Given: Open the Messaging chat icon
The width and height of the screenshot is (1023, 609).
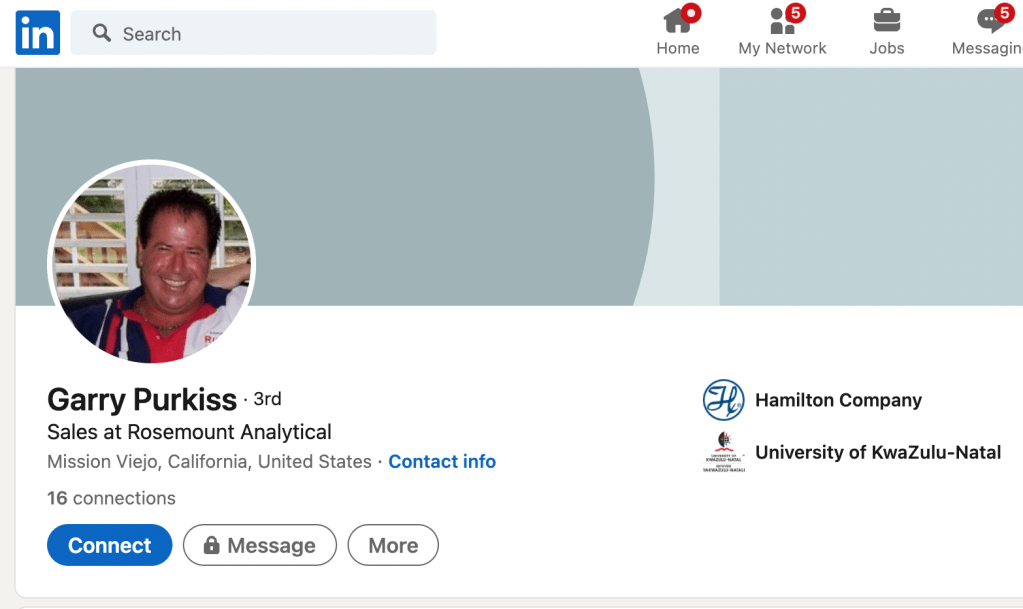Looking at the screenshot, I should click(990, 21).
